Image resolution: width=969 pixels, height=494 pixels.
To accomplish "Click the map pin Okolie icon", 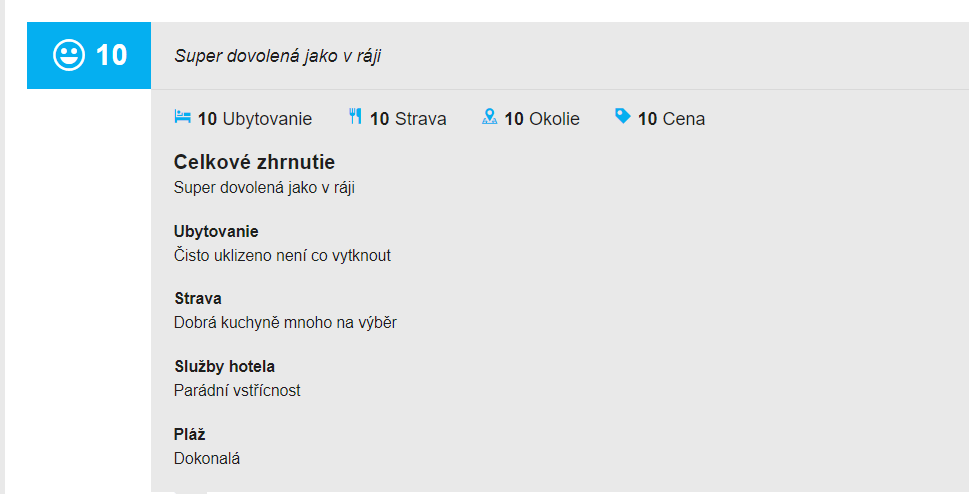I will pos(489,117).
